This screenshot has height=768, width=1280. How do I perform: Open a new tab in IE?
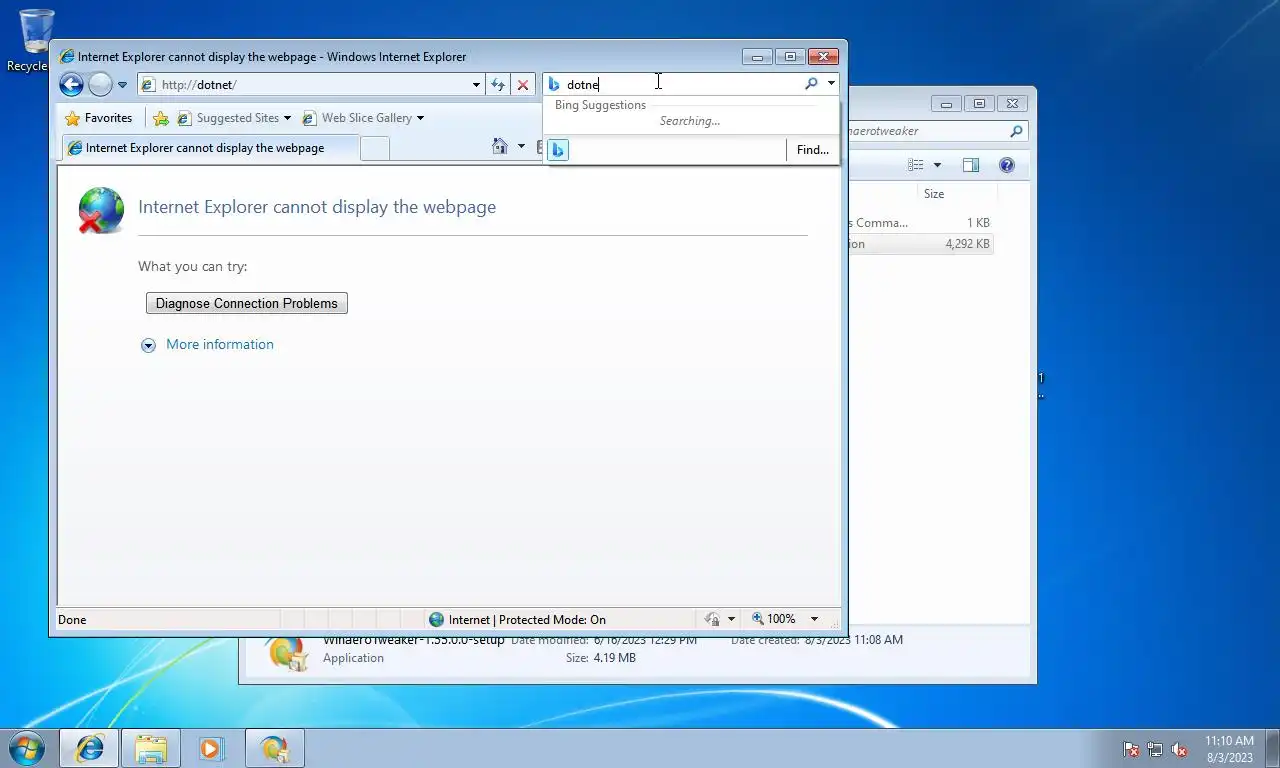point(374,148)
